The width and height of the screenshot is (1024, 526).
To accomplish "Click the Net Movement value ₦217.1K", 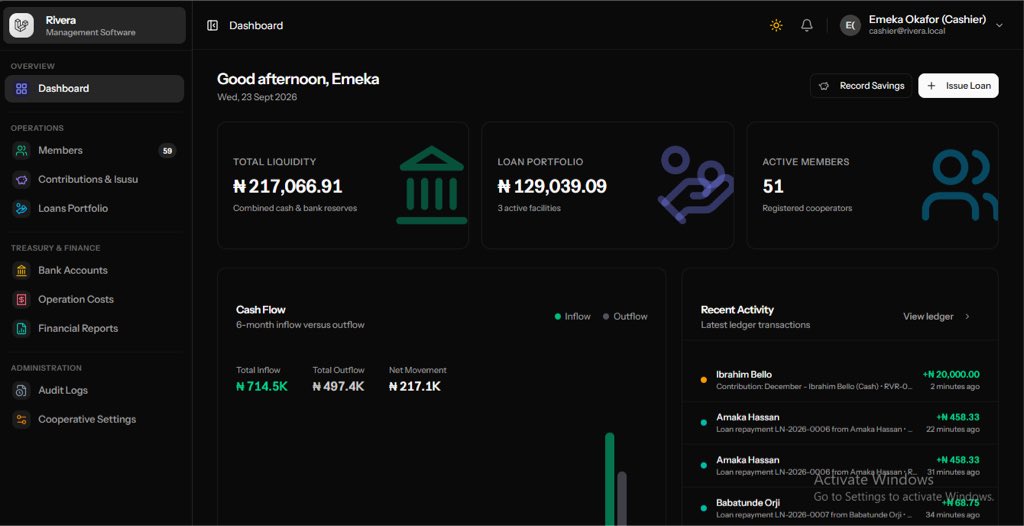I will 415,386.
